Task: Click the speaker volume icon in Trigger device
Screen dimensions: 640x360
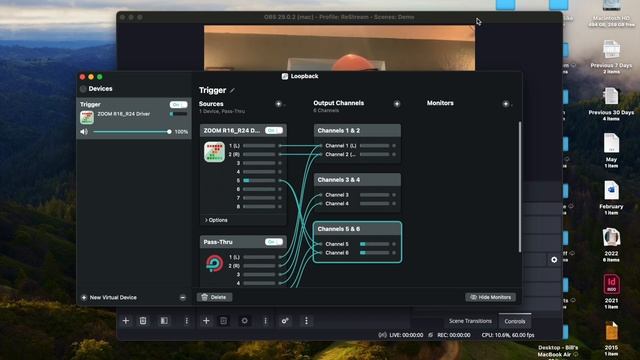Action: pos(84,131)
